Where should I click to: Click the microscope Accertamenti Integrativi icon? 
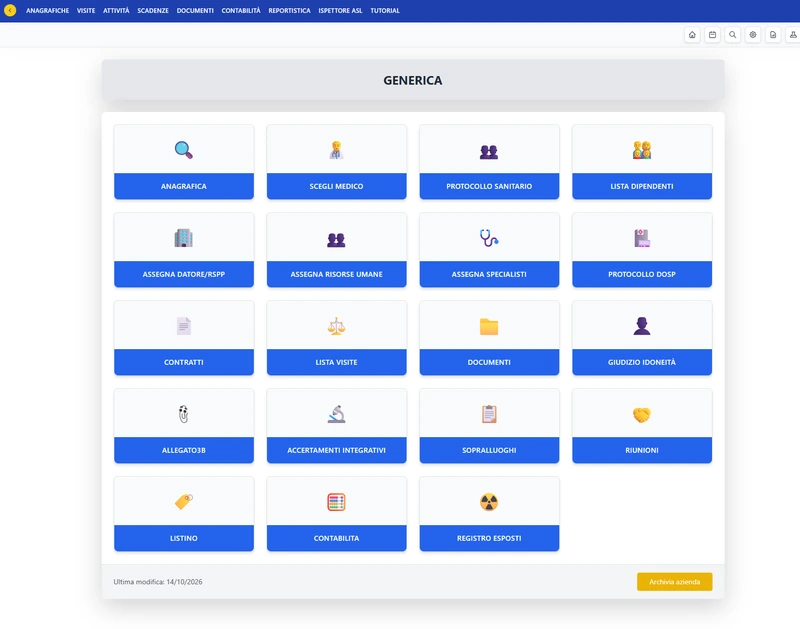point(336,414)
